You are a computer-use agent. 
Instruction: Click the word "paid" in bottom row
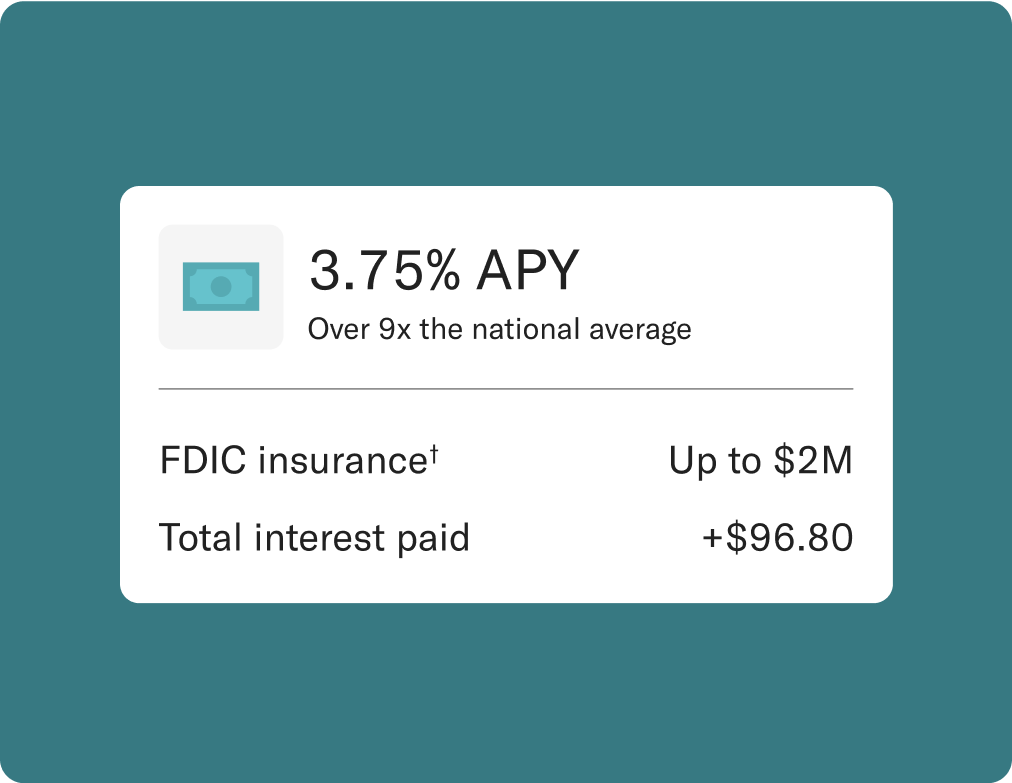pyautogui.click(x=433, y=538)
